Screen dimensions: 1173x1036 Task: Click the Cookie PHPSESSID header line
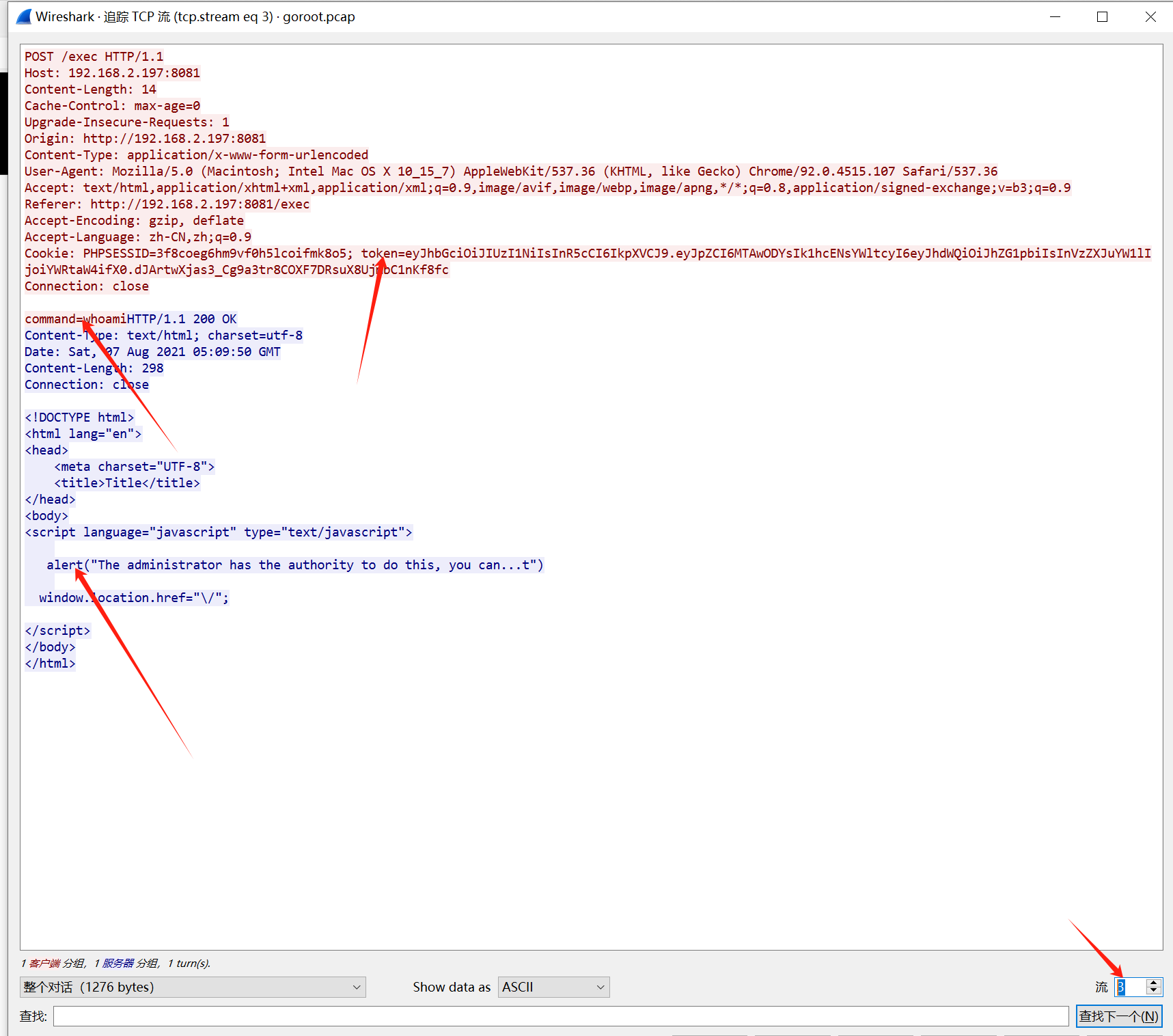[588, 254]
